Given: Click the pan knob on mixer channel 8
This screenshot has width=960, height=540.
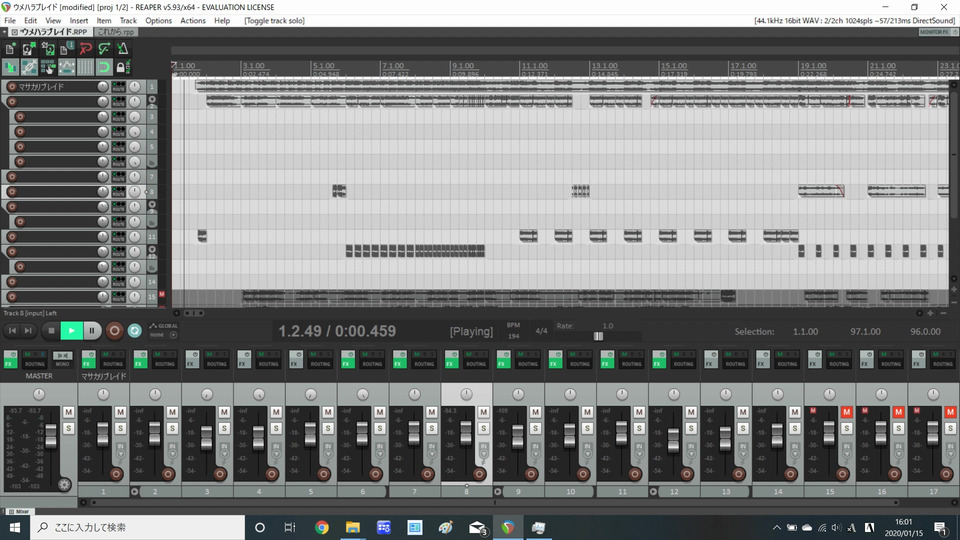Looking at the screenshot, I should point(466,395).
